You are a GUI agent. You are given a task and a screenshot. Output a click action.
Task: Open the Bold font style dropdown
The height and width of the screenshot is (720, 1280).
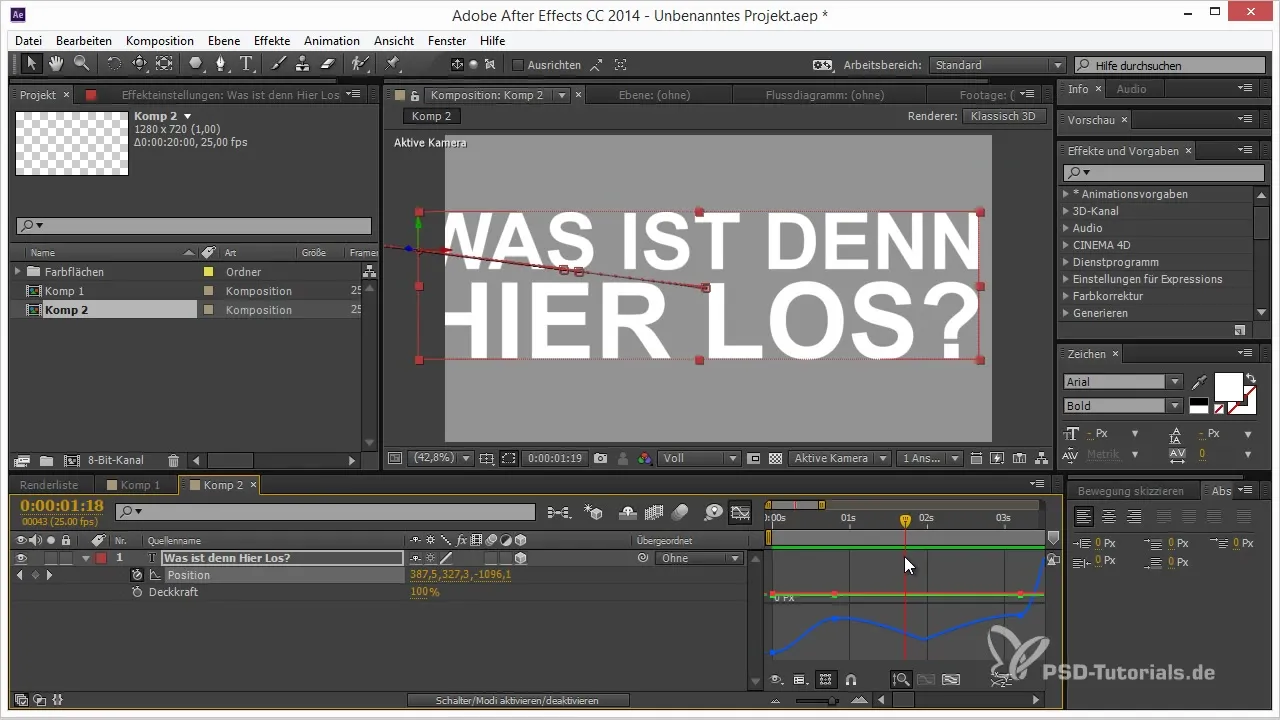coord(1123,405)
